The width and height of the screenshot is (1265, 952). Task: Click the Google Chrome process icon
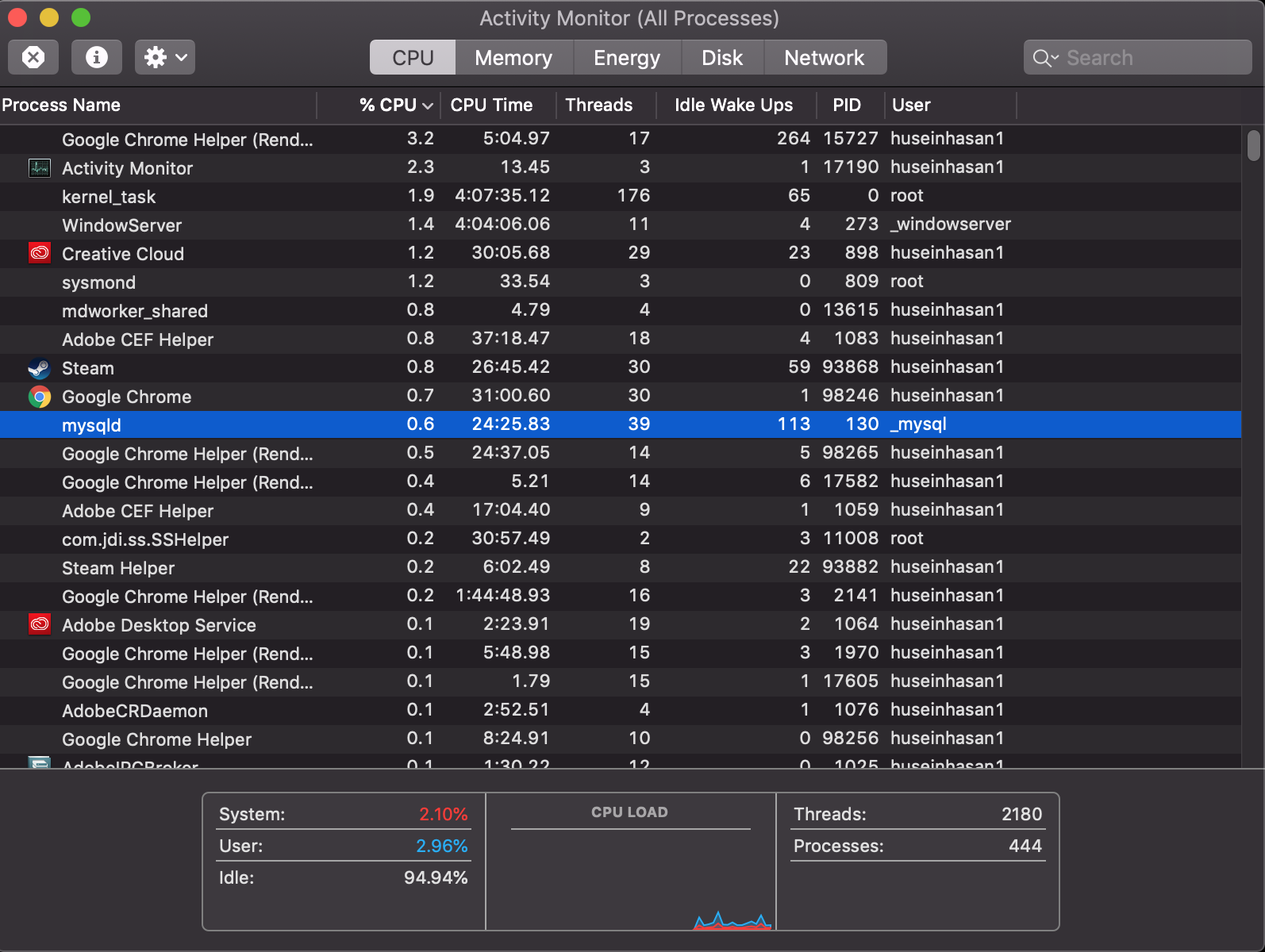click(40, 397)
